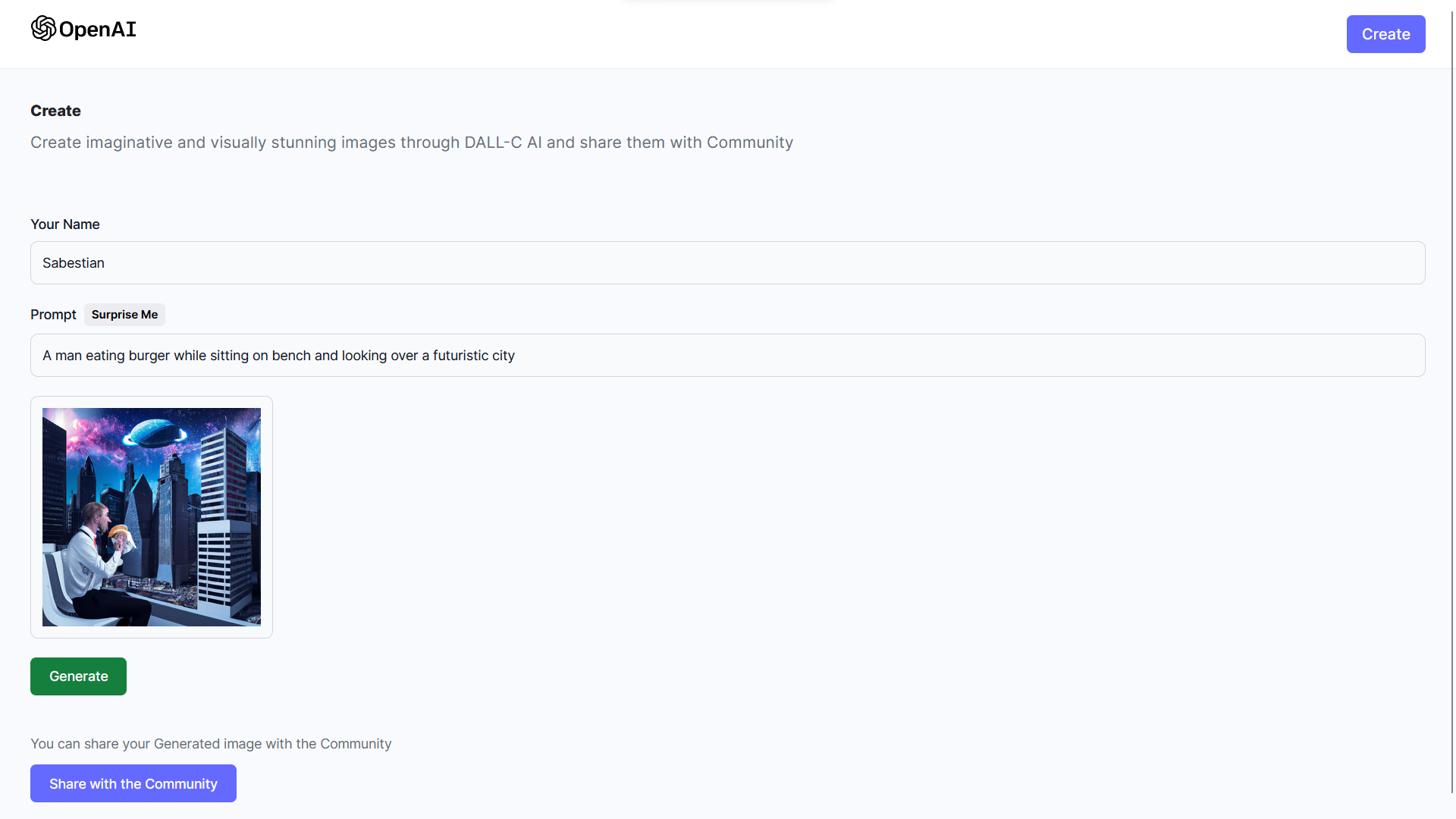Click Share with the Community button
1456x819 pixels.
pyautogui.click(x=133, y=784)
